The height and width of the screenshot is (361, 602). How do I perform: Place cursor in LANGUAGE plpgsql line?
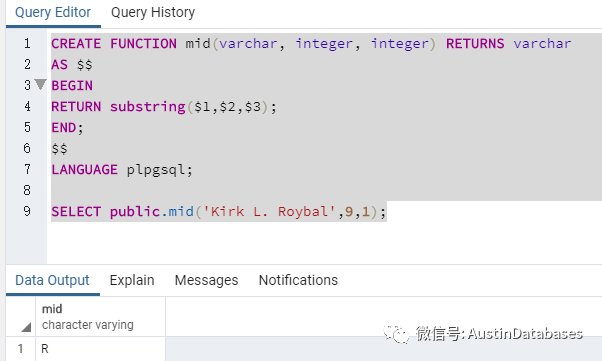[x=122, y=169]
